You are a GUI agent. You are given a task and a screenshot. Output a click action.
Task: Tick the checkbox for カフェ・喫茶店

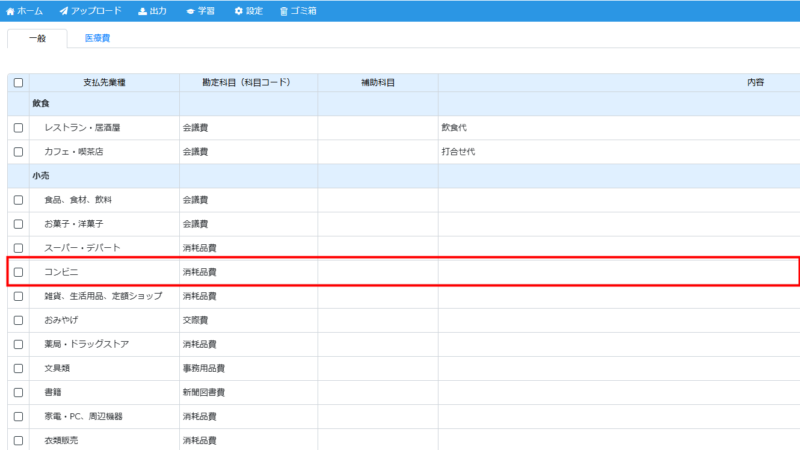18,152
